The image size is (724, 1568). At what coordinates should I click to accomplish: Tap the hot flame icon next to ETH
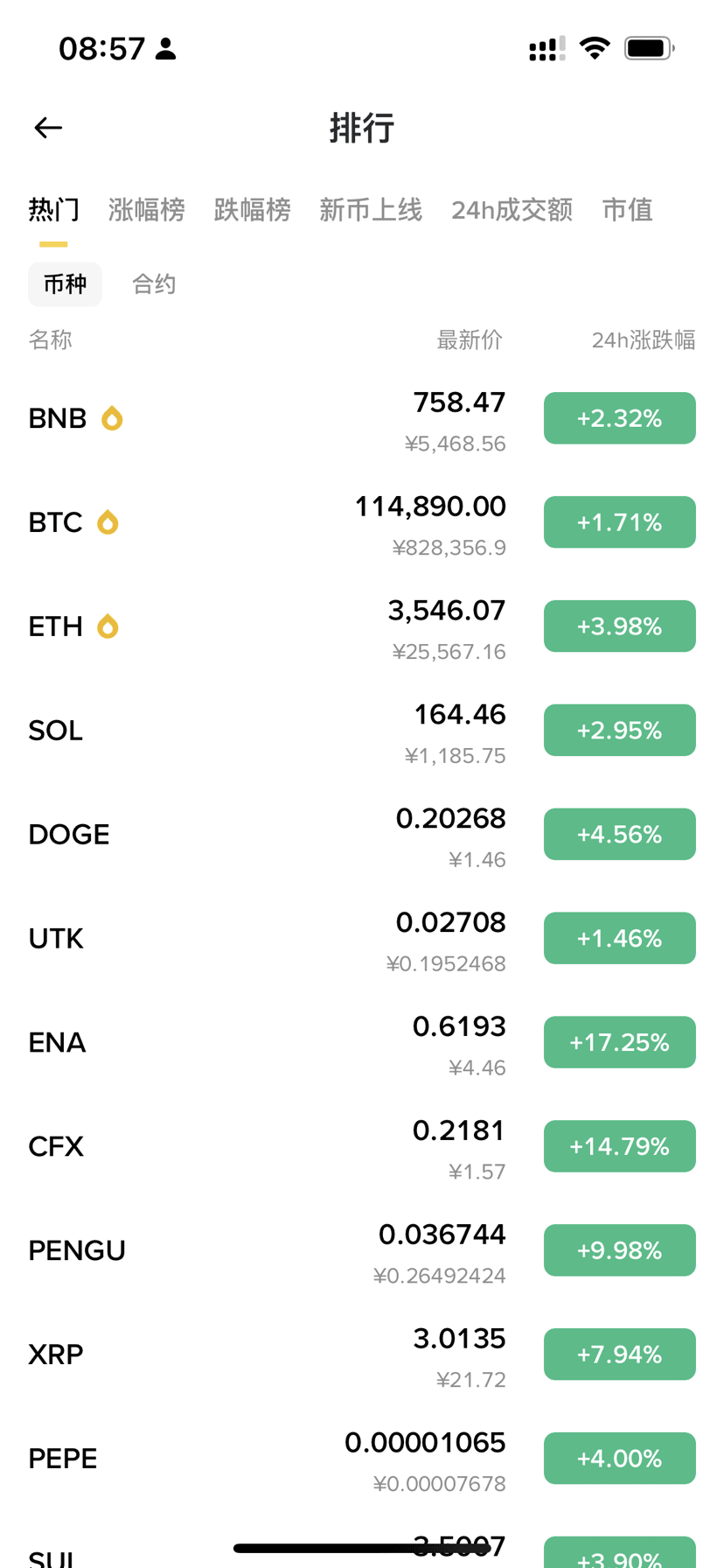pyautogui.click(x=108, y=626)
